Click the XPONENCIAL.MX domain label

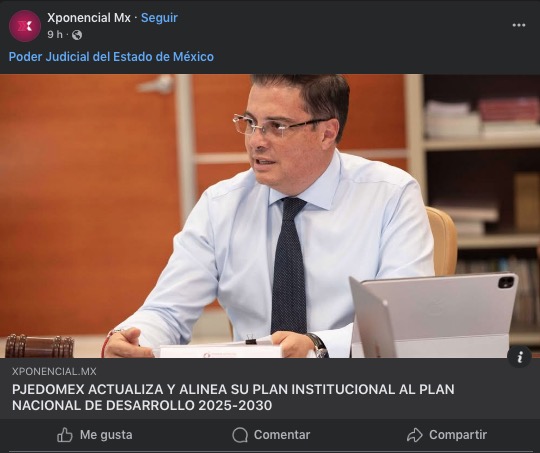tap(54, 371)
